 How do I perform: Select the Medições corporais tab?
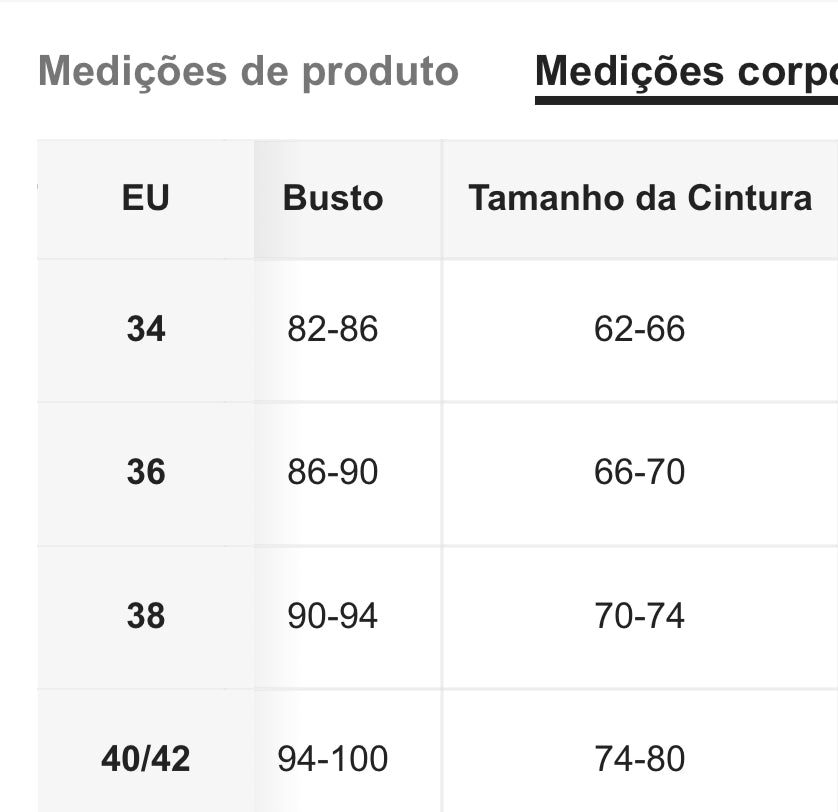coord(686,71)
